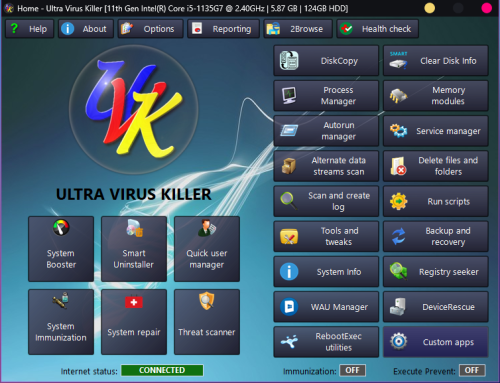Launch the Quick user manager module
The image size is (500, 383).
click(207, 249)
